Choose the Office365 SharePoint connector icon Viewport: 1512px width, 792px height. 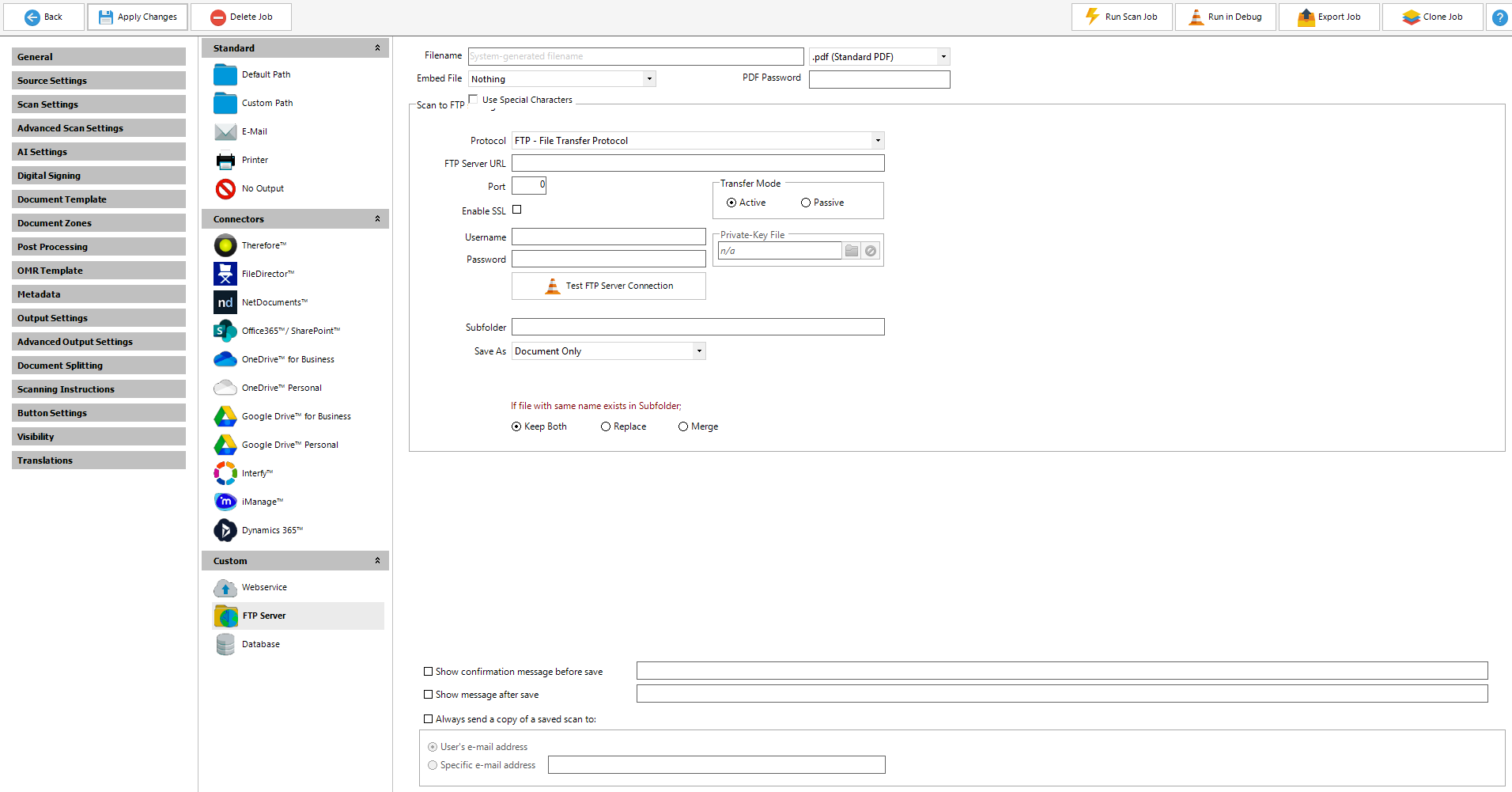point(225,331)
